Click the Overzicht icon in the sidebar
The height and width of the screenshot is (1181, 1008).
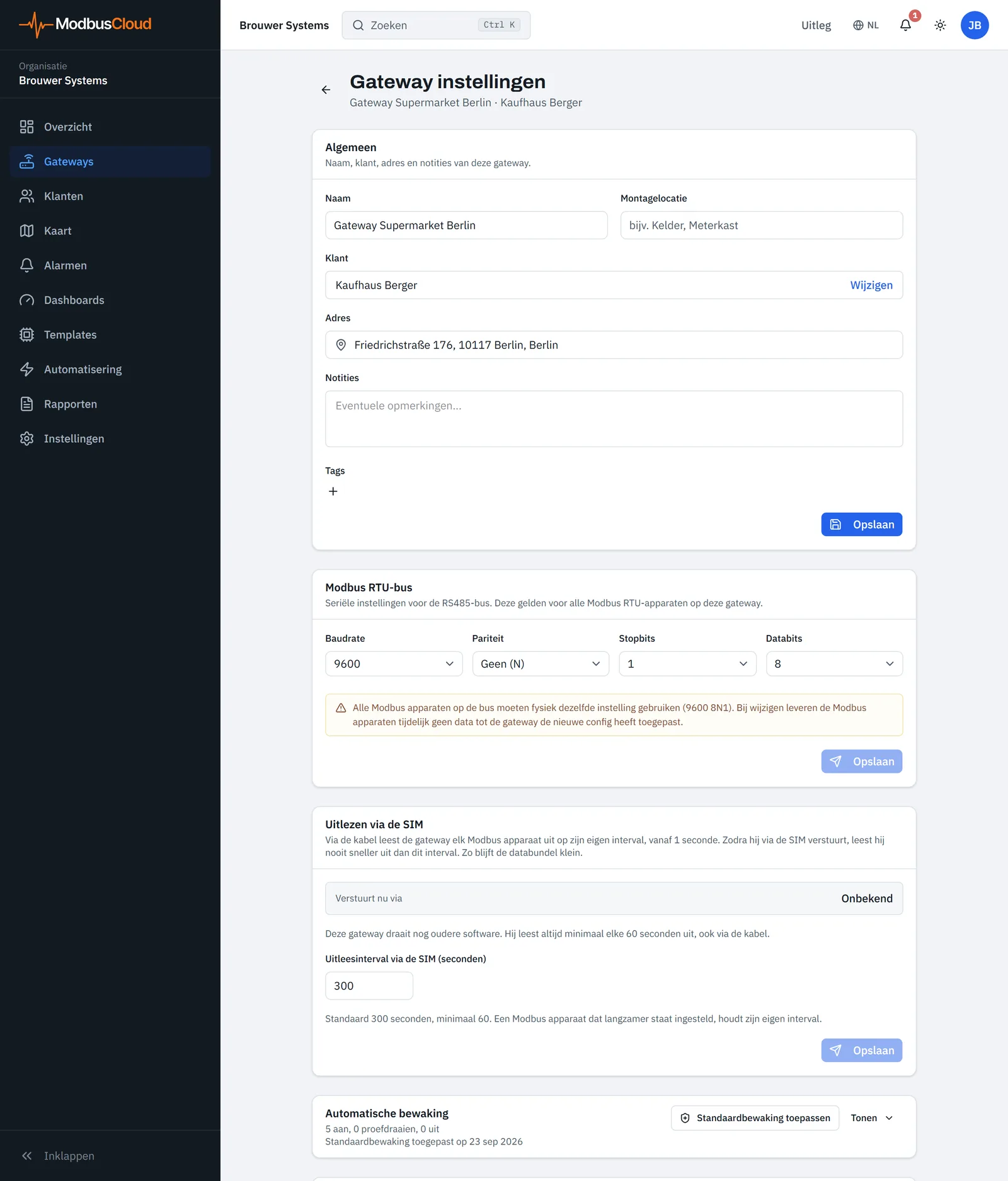pyautogui.click(x=26, y=127)
